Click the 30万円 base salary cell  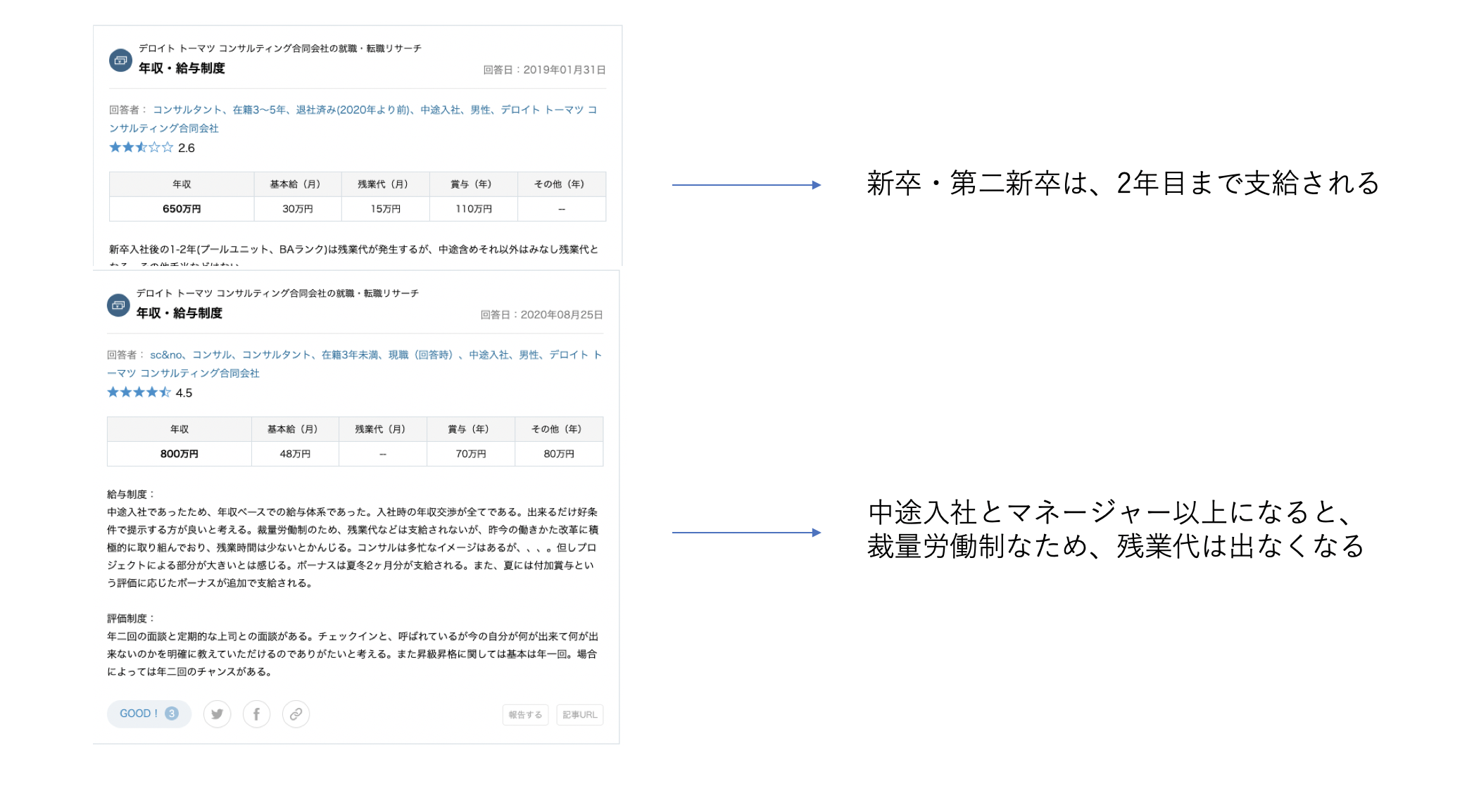click(x=298, y=209)
